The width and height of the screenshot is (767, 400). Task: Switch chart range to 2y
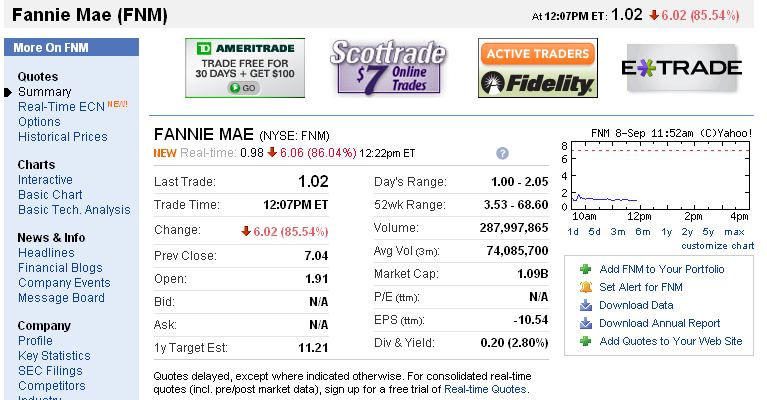pyautogui.click(x=687, y=232)
